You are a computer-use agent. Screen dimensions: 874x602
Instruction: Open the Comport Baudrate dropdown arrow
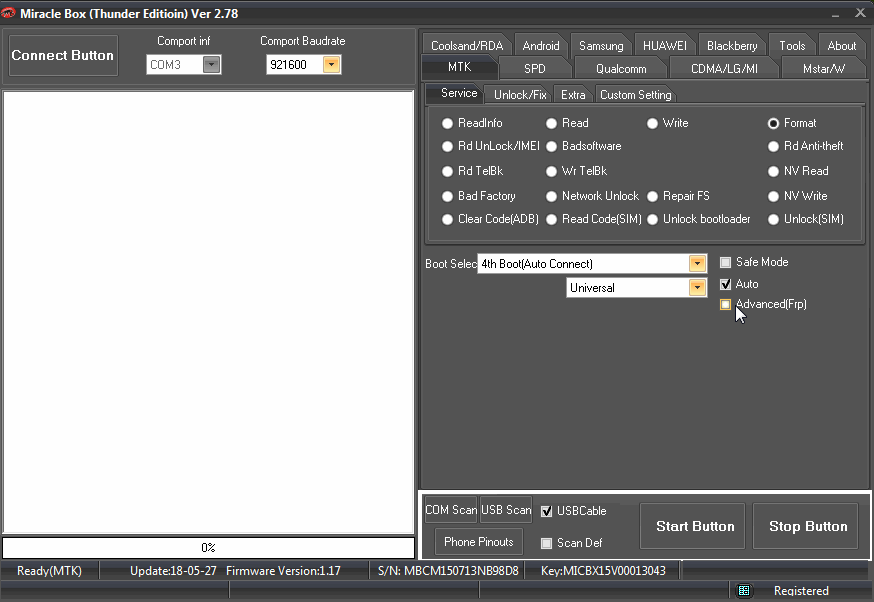(331, 65)
